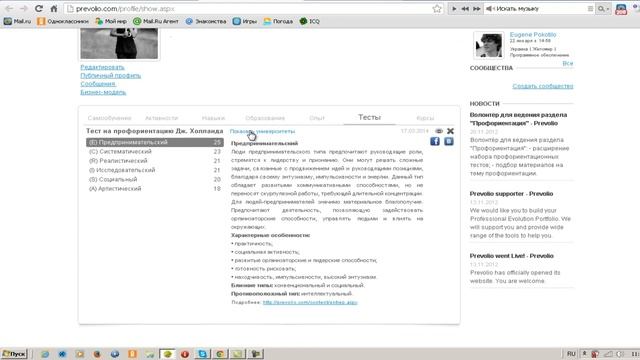Open the Prevolio went Live! news headline
Screen dimensions: 640x360
click(511, 256)
